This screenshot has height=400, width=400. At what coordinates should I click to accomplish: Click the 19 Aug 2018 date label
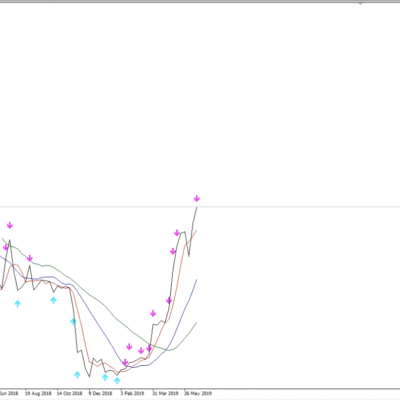coord(38,393)
